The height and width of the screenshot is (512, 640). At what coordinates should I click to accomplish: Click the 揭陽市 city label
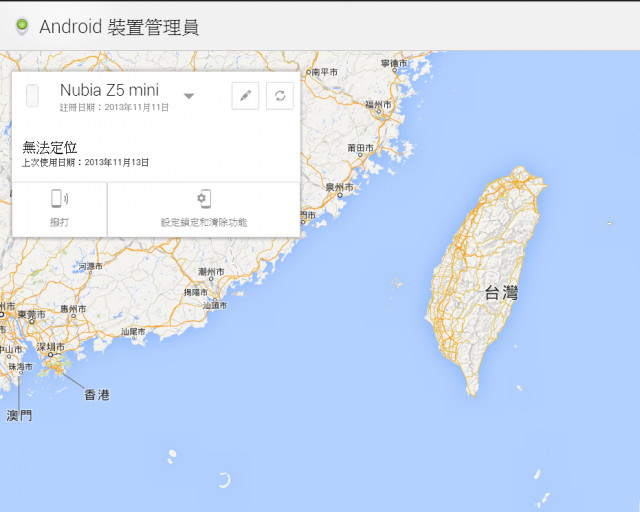click(196, 292)
